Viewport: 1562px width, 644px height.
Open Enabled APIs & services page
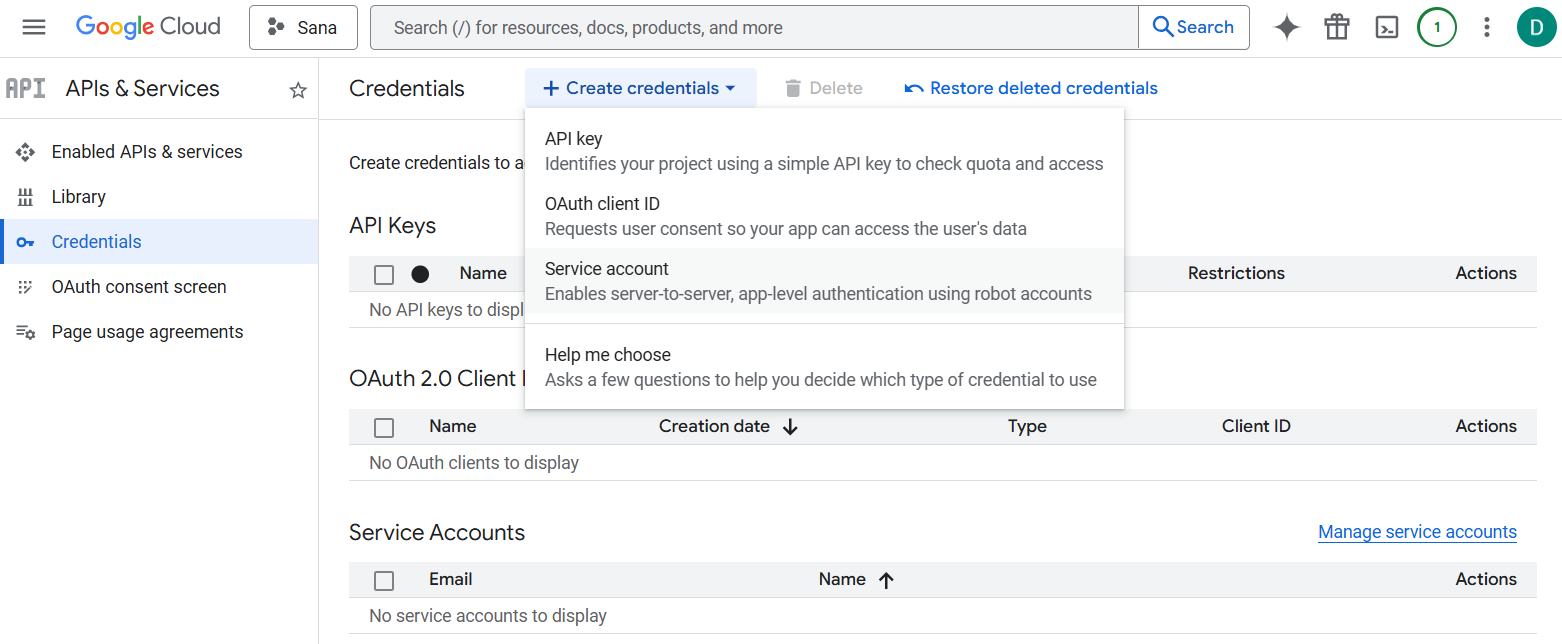[146, 152]
